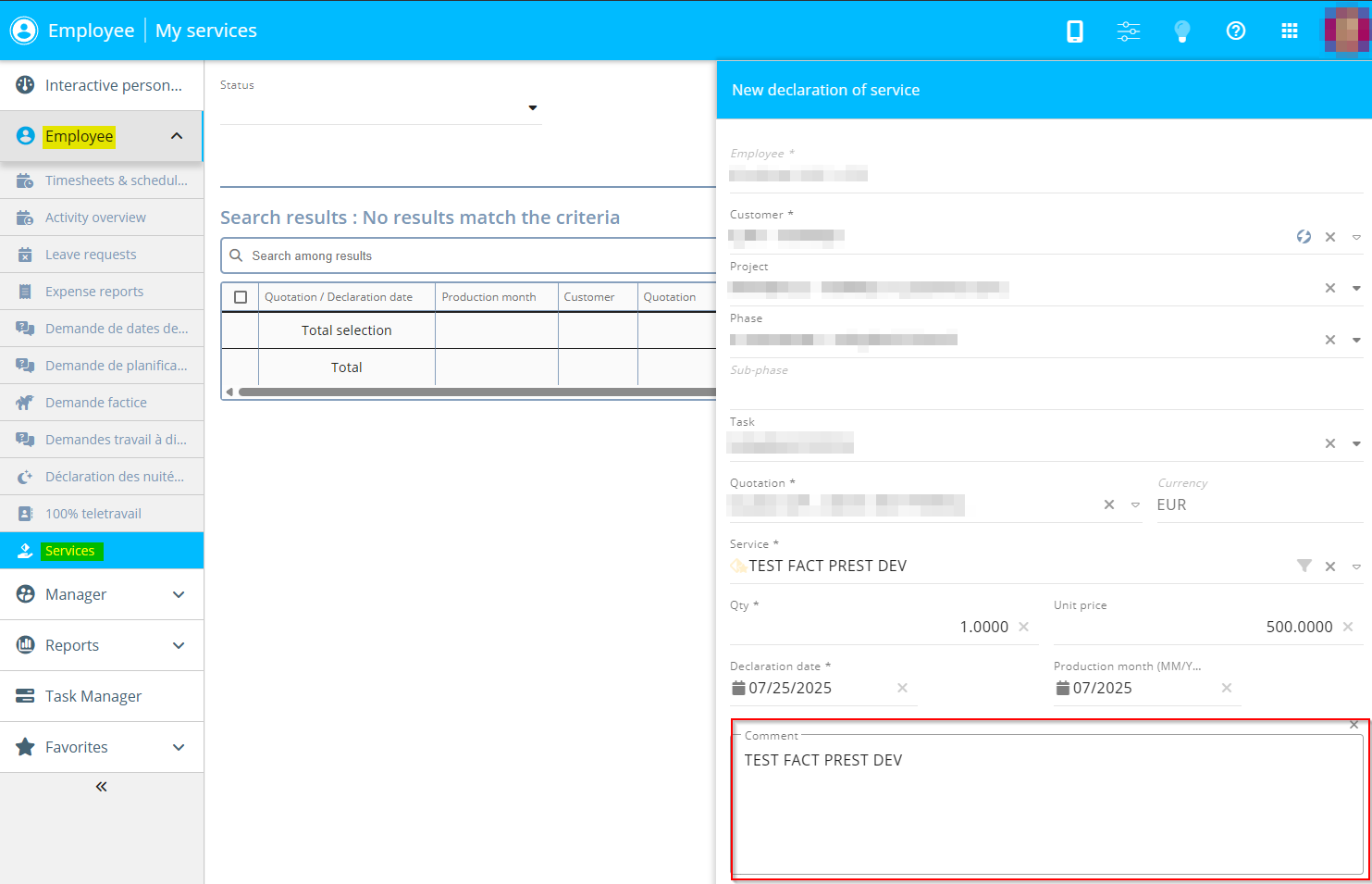Open the apps grid launcher icon
The image size is (1372, 884).
click(x=1289, y=31)
